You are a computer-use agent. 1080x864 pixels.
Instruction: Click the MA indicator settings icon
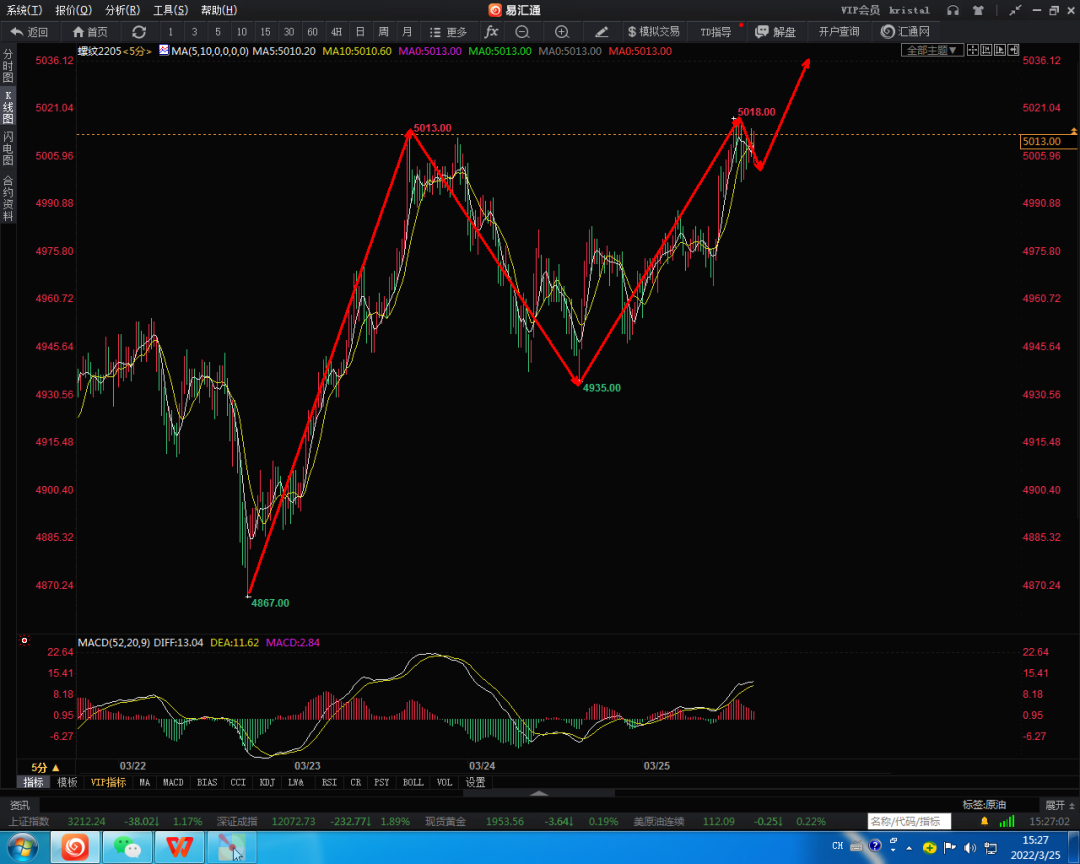[164, 50]
